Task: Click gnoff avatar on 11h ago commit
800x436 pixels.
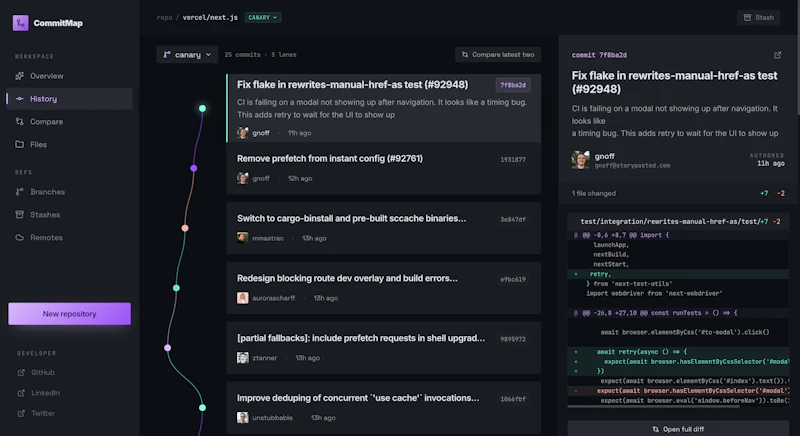Action: (243, 133)
